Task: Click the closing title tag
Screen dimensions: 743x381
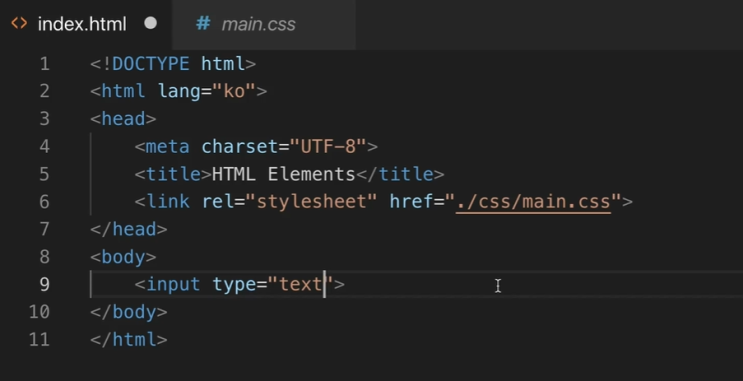Action: point(400,174)
